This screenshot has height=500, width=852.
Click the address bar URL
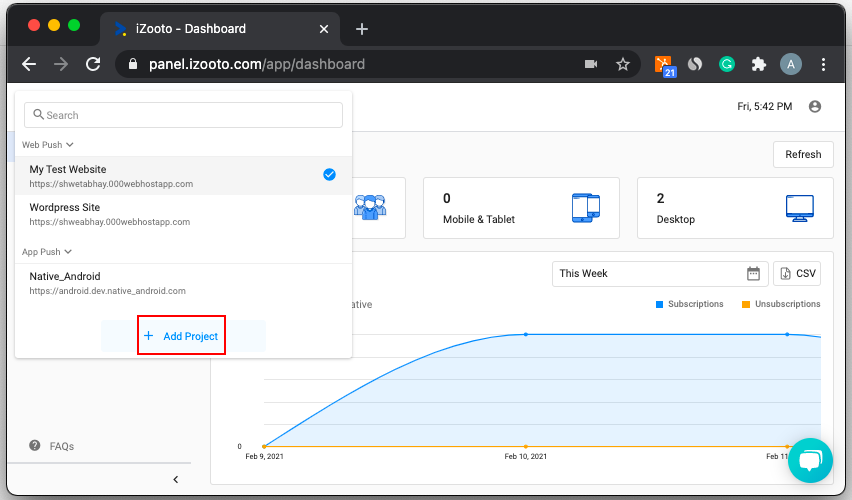[x=256, y=64]
